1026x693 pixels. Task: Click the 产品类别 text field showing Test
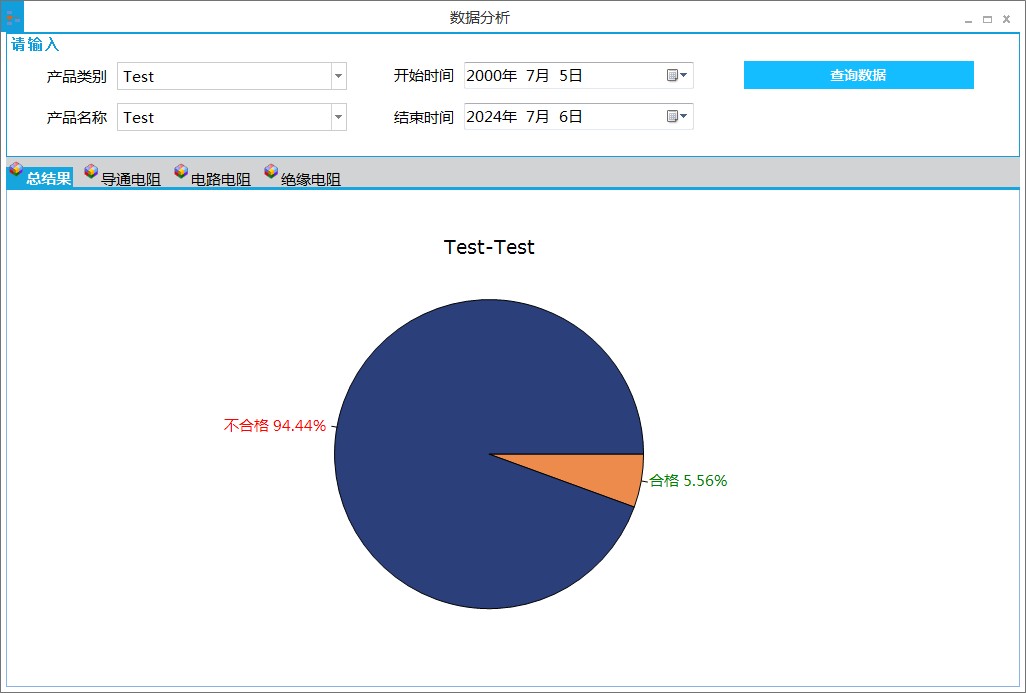[224, 76]
